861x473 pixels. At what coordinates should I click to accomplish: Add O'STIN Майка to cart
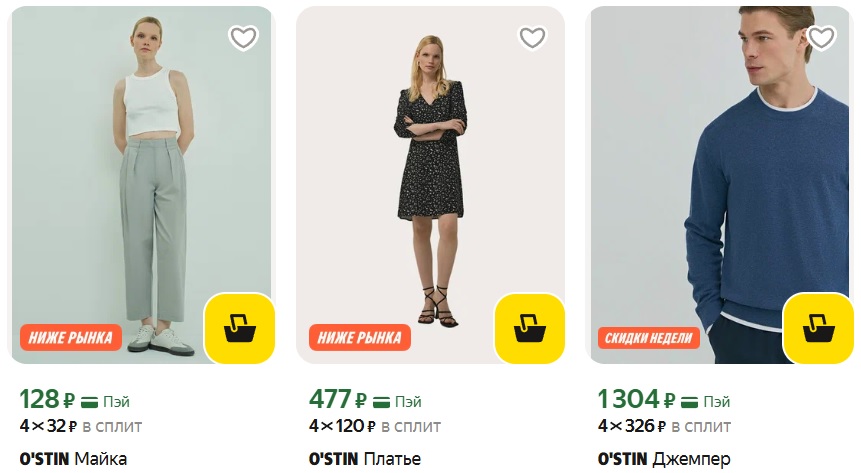[240, 328]
